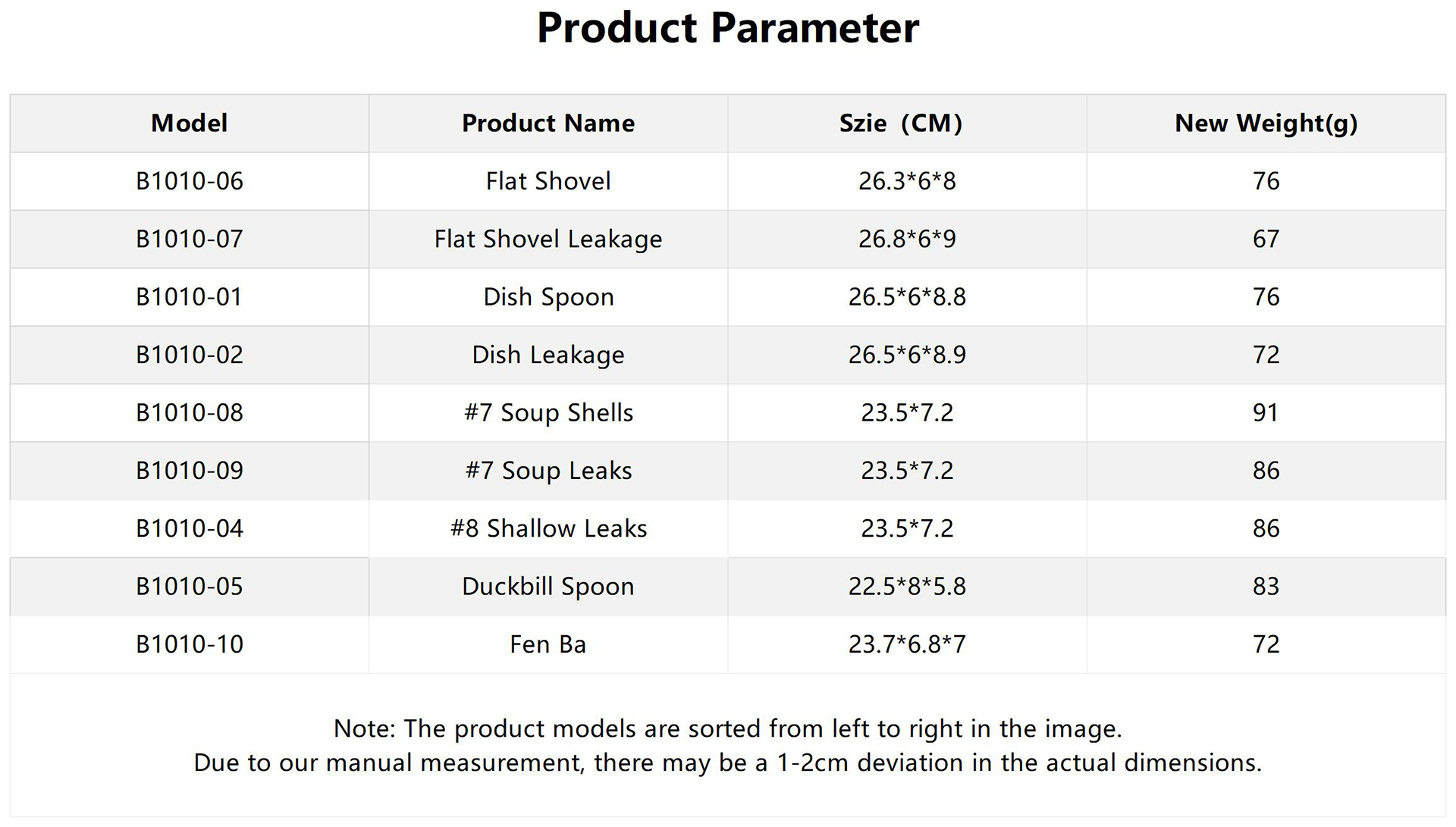Click the Flat Shovel Leakage cell
This screenshot has width=1456, height=827.
tap(548, 240)
